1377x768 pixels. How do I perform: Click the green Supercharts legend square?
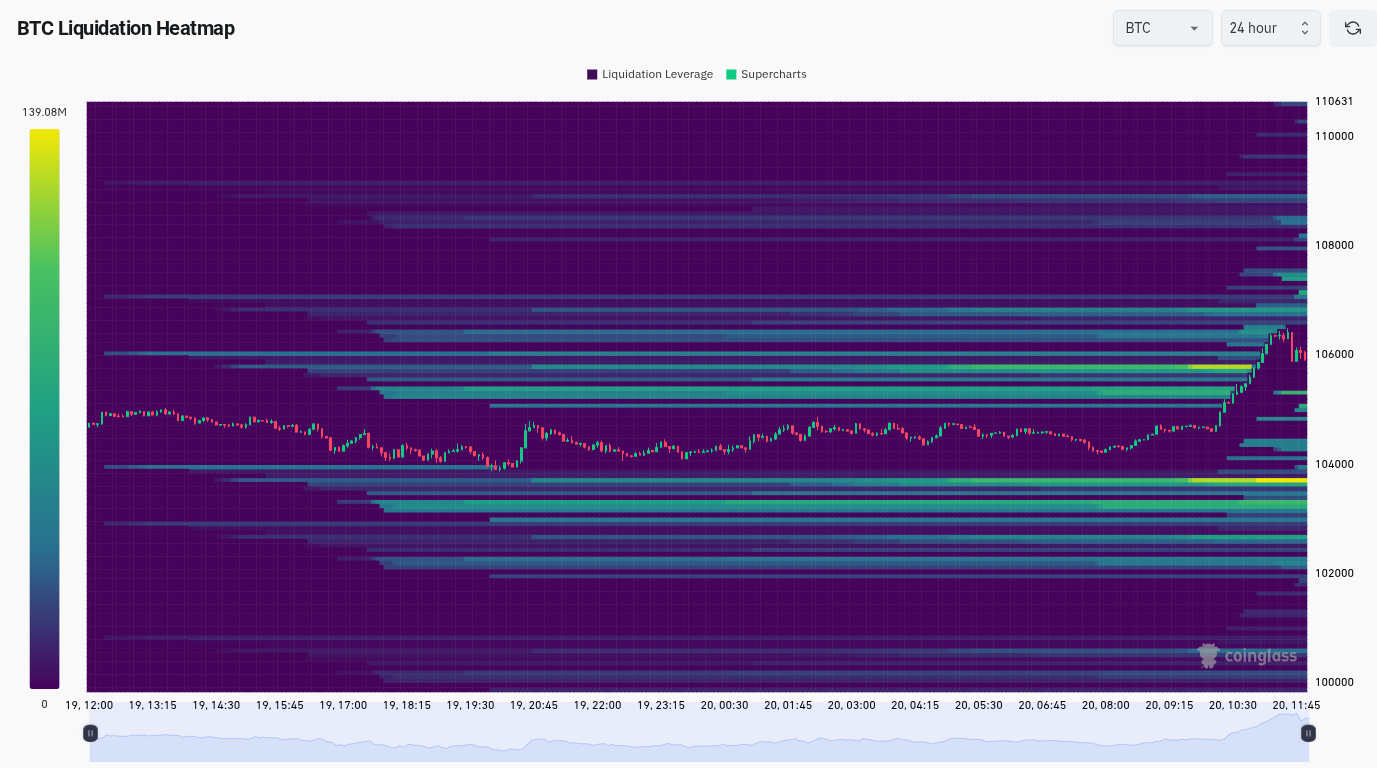coord(731,74)
